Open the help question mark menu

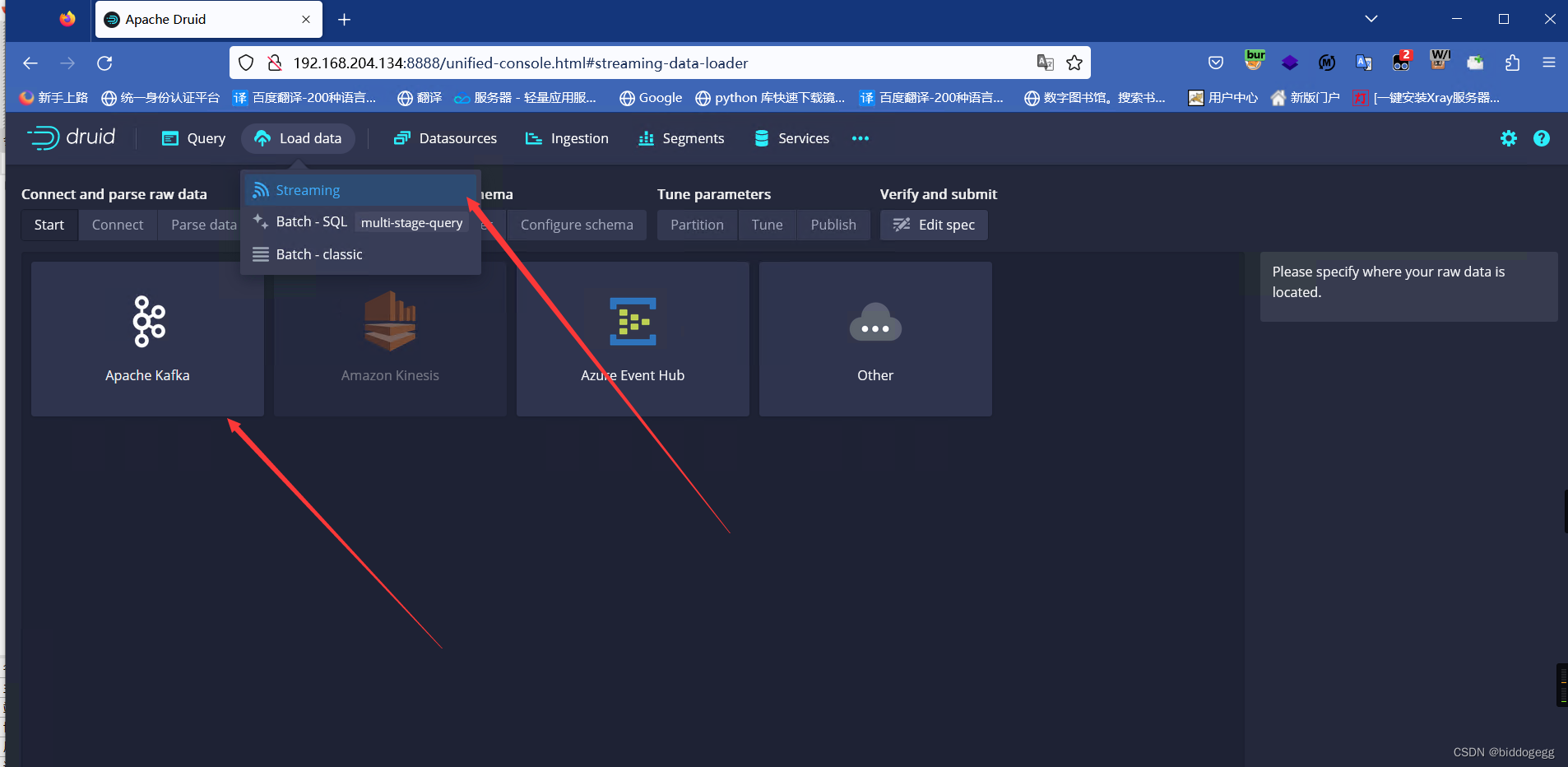point(1541,138)
